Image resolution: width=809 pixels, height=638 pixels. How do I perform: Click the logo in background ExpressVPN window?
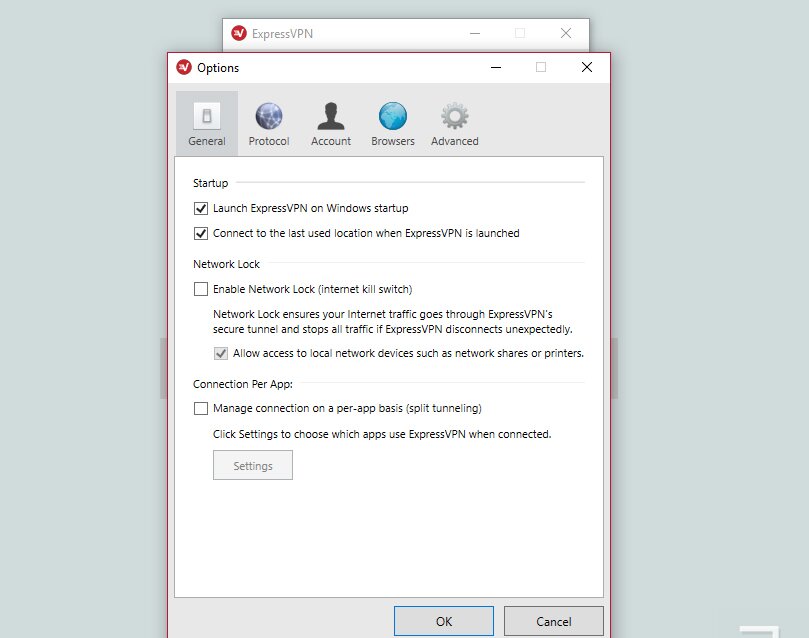click(239, 34)
